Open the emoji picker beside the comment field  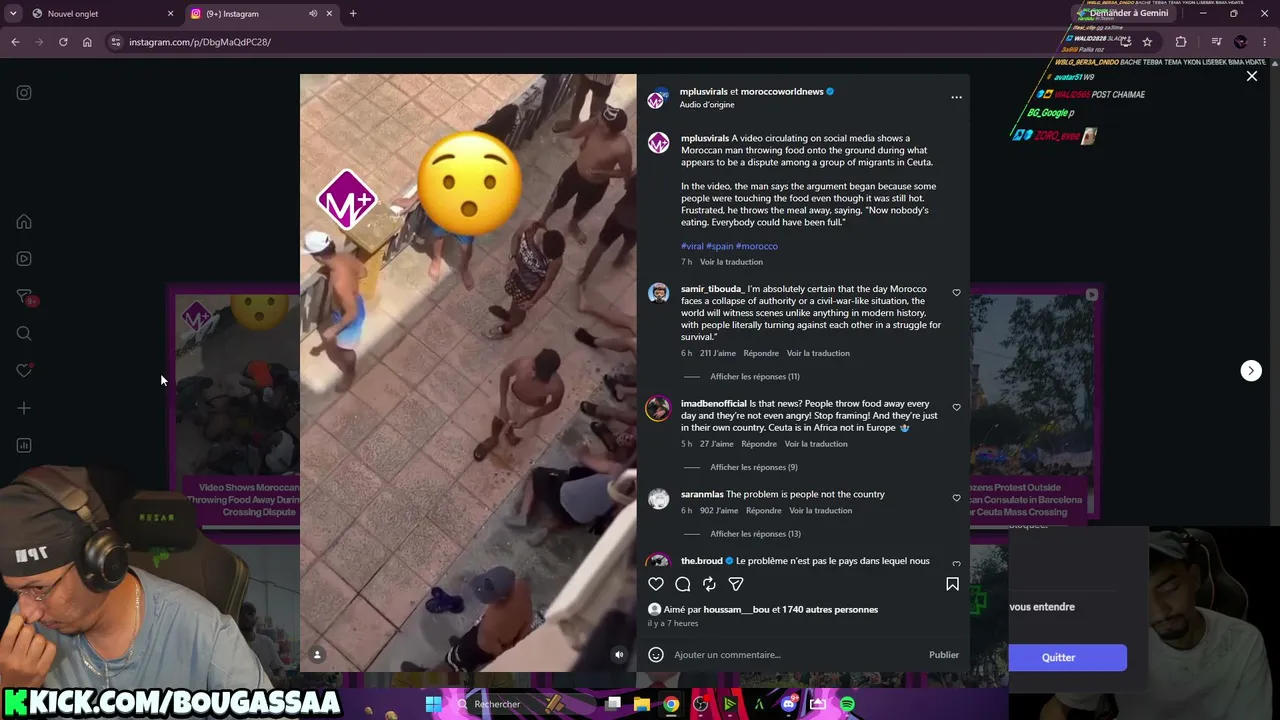[x=656, y=655]
